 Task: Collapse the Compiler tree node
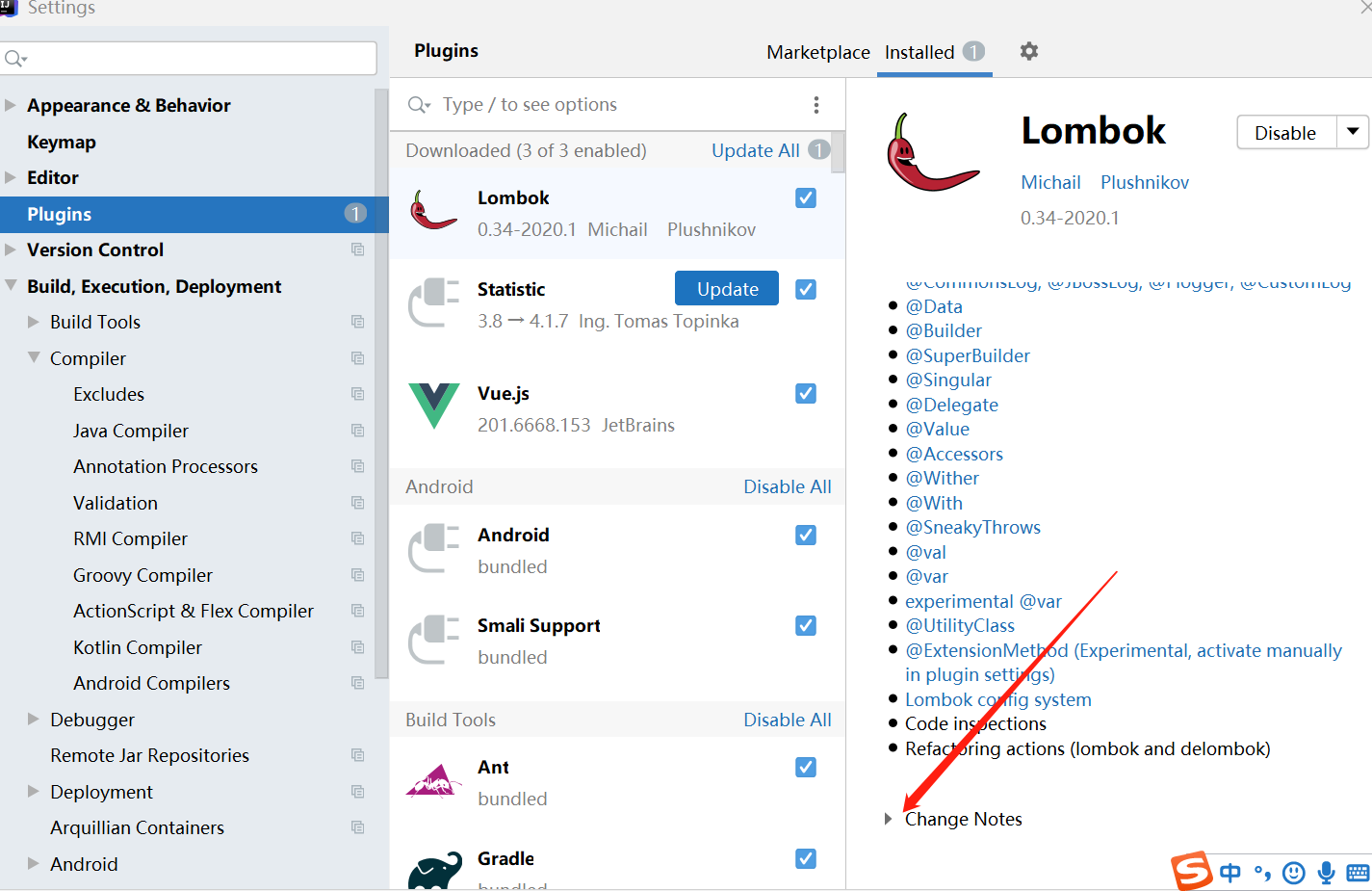pos(34,358)
